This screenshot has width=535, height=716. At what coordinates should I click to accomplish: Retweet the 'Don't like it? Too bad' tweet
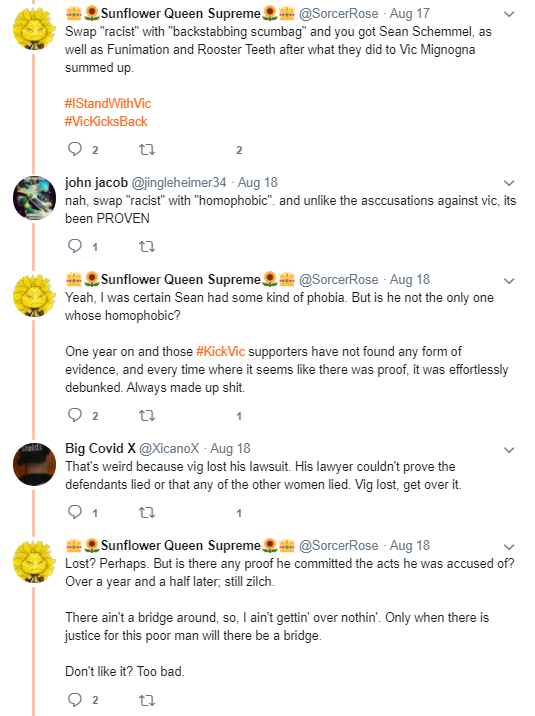coord(147,700)
